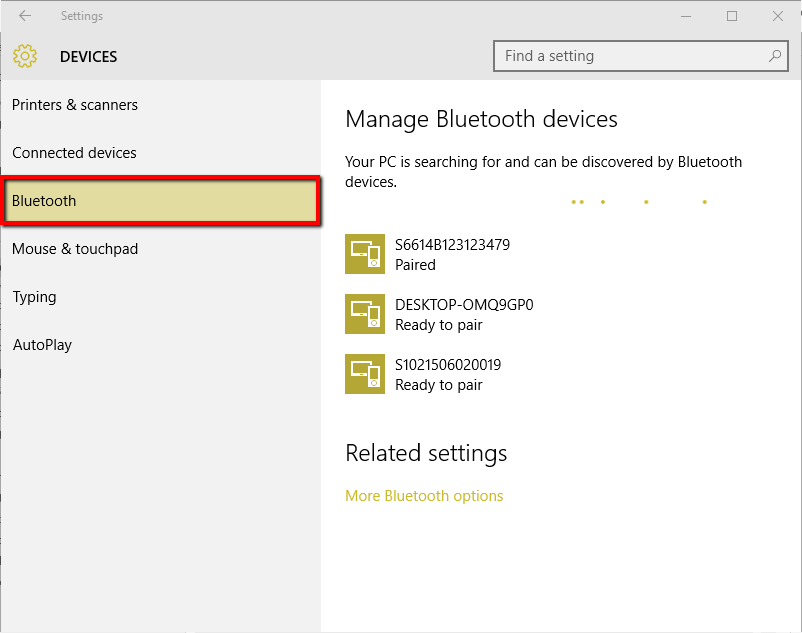
Task: Go to Connected devices settings
Action: pyautogui.click(x=74, y=153)
